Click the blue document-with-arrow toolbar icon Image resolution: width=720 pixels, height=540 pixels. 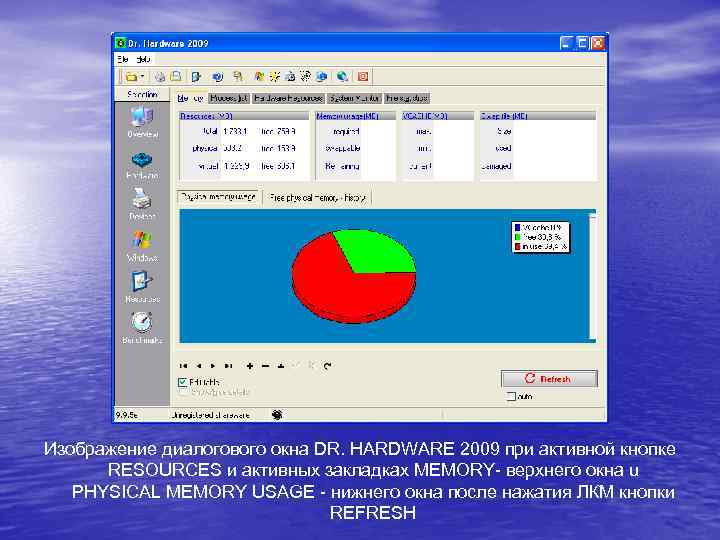[197, 77]
